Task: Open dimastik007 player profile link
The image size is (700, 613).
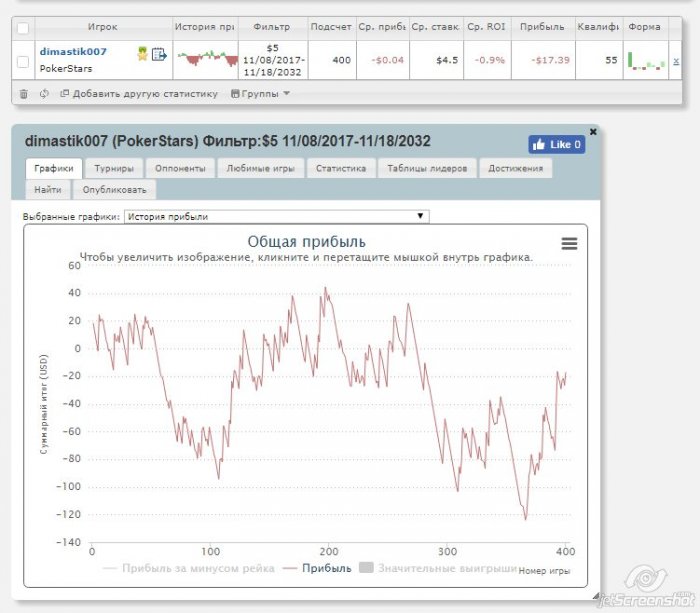Action: [x=73, y=51]
